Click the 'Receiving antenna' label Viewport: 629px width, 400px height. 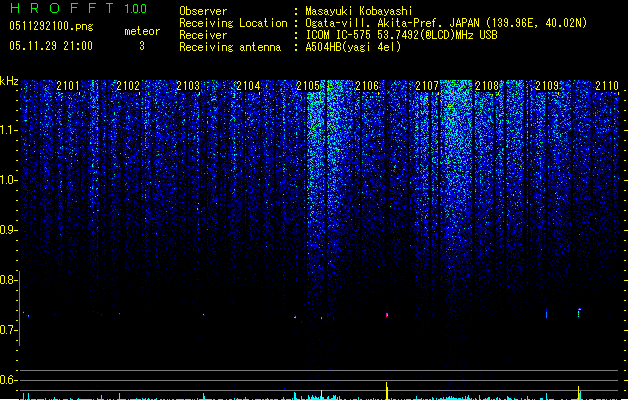click(x=230, y=47)
